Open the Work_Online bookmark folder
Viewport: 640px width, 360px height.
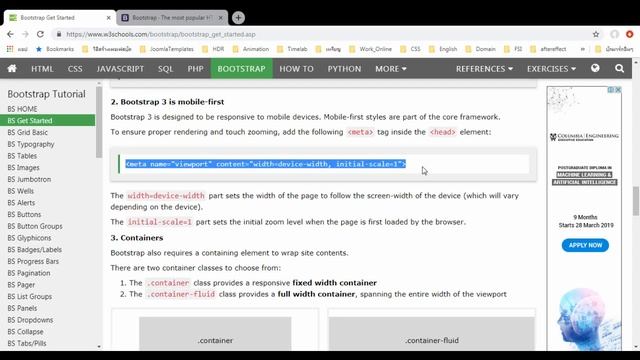[371, 49]
